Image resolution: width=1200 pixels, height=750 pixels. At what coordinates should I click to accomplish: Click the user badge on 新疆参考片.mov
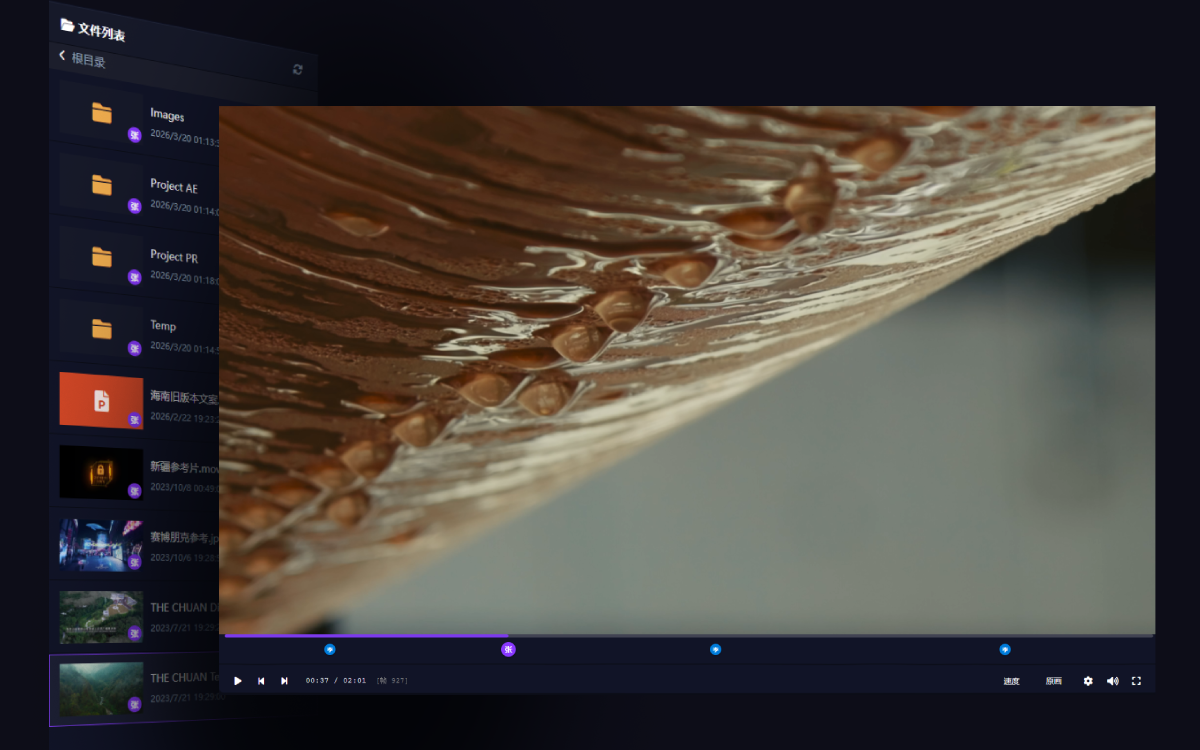(134, 491)
